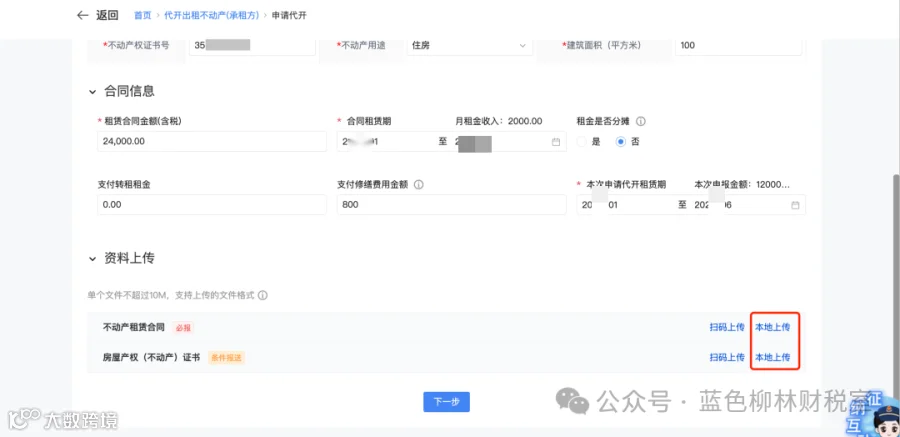Click the 月租金收入：2000.00 text
The width and height of the screenshot is (900, 437).
(499, 121)
